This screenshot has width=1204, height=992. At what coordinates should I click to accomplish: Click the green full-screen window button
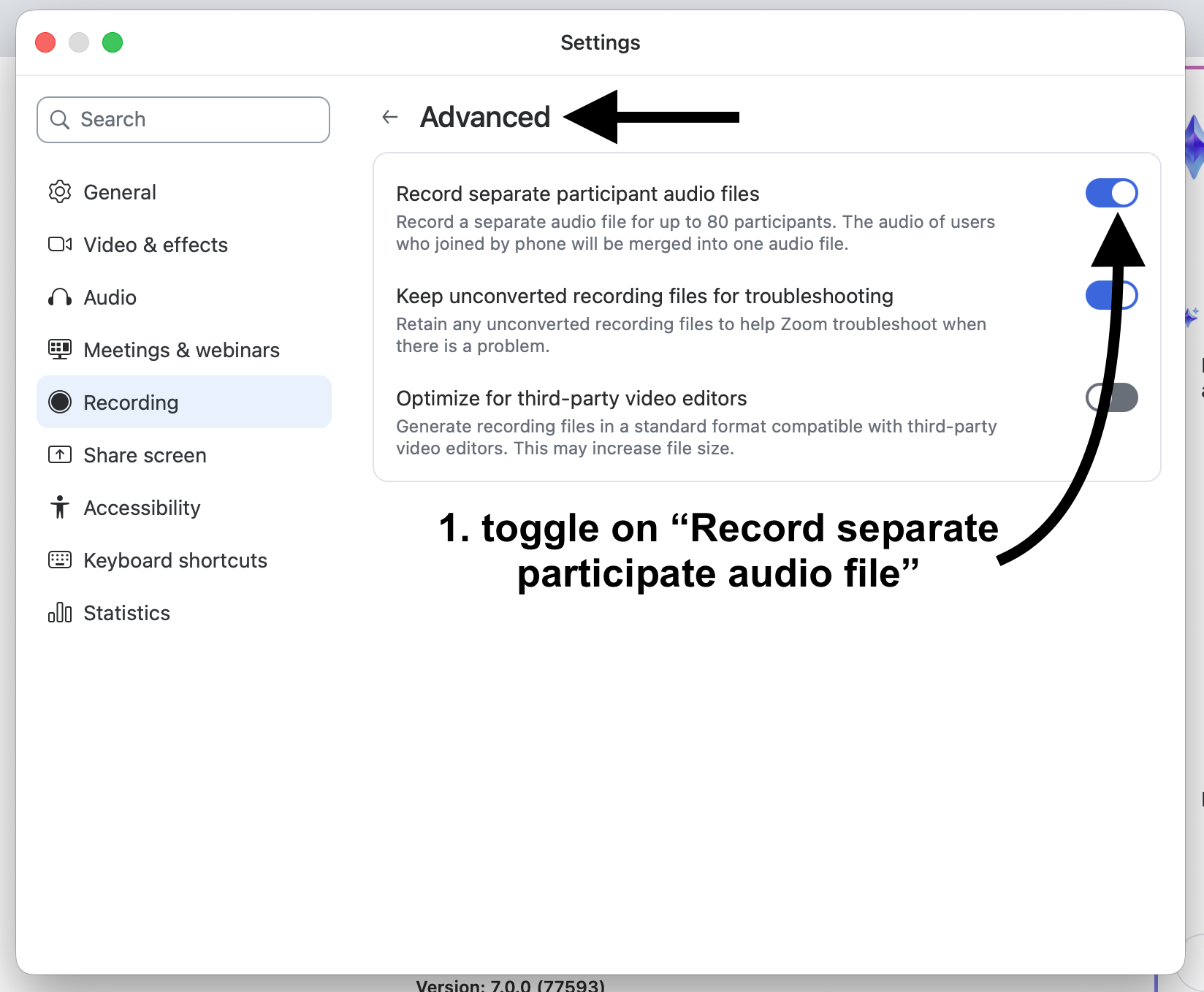coord(113,42)
